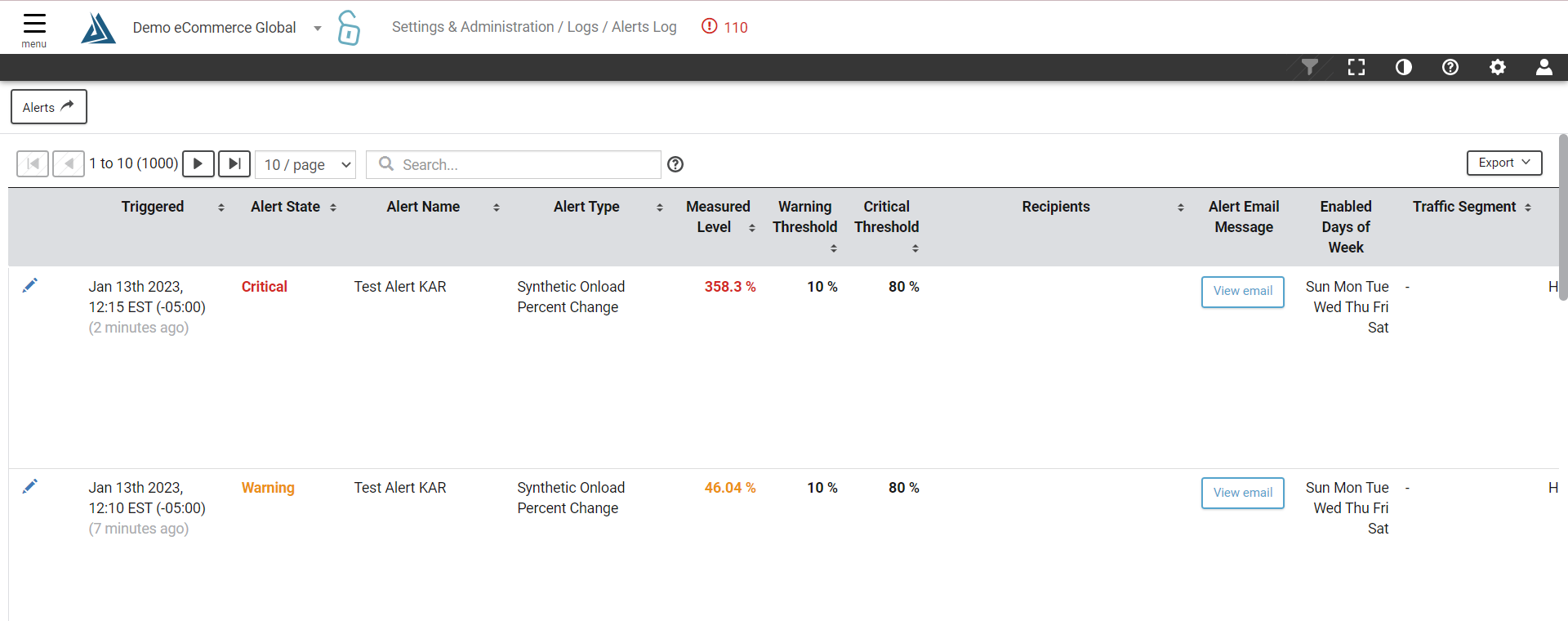Sort by Critical Threshold column
Image resolution: width=1568 pixels, height=621 pixels.
point(915,248)
